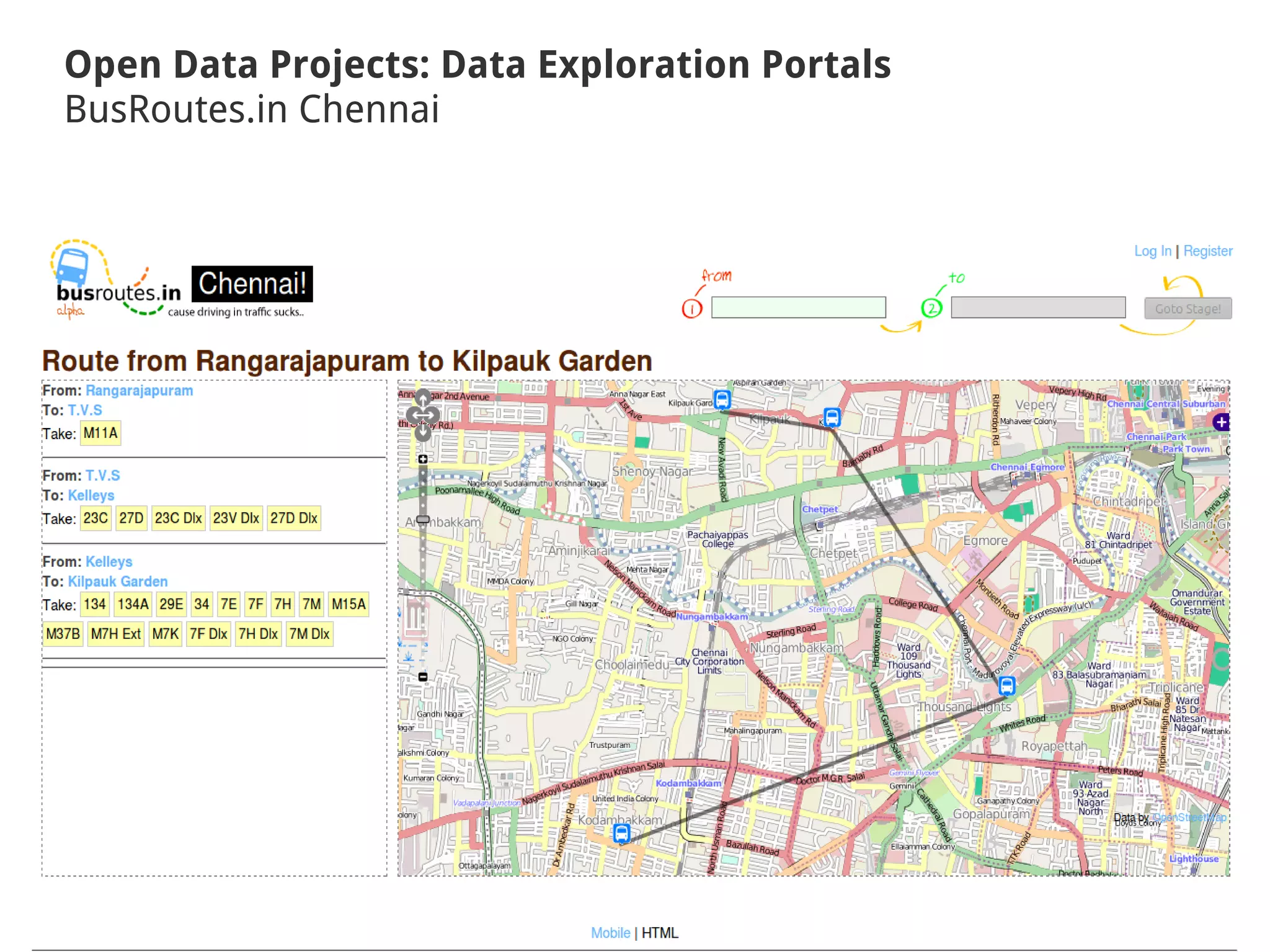Viewport: 1270px width, 952px height.
Task: Pan the map up with arrow control
Action: [423, 397]
